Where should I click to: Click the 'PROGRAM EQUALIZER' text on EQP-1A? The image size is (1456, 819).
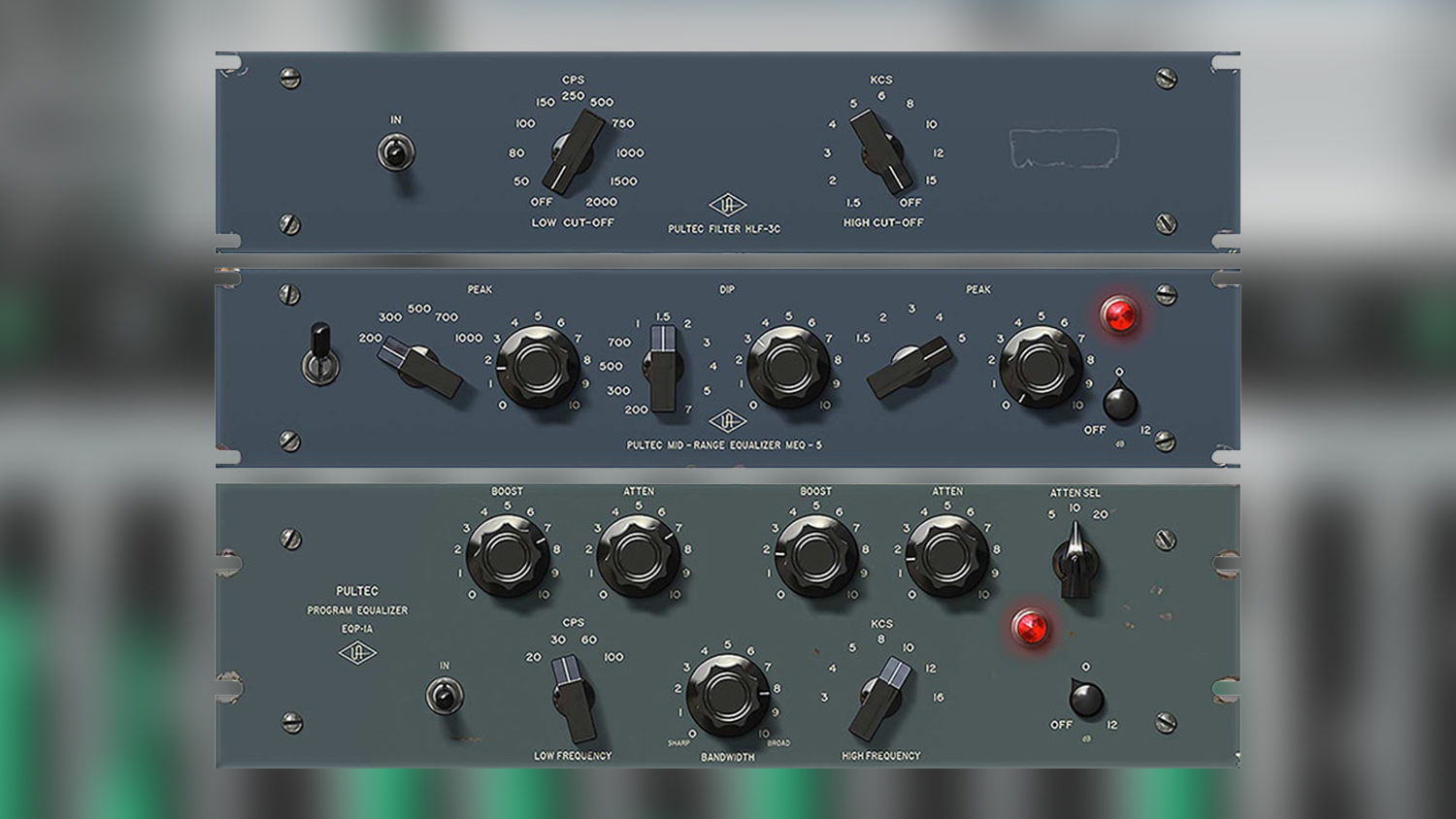point(357,610)
